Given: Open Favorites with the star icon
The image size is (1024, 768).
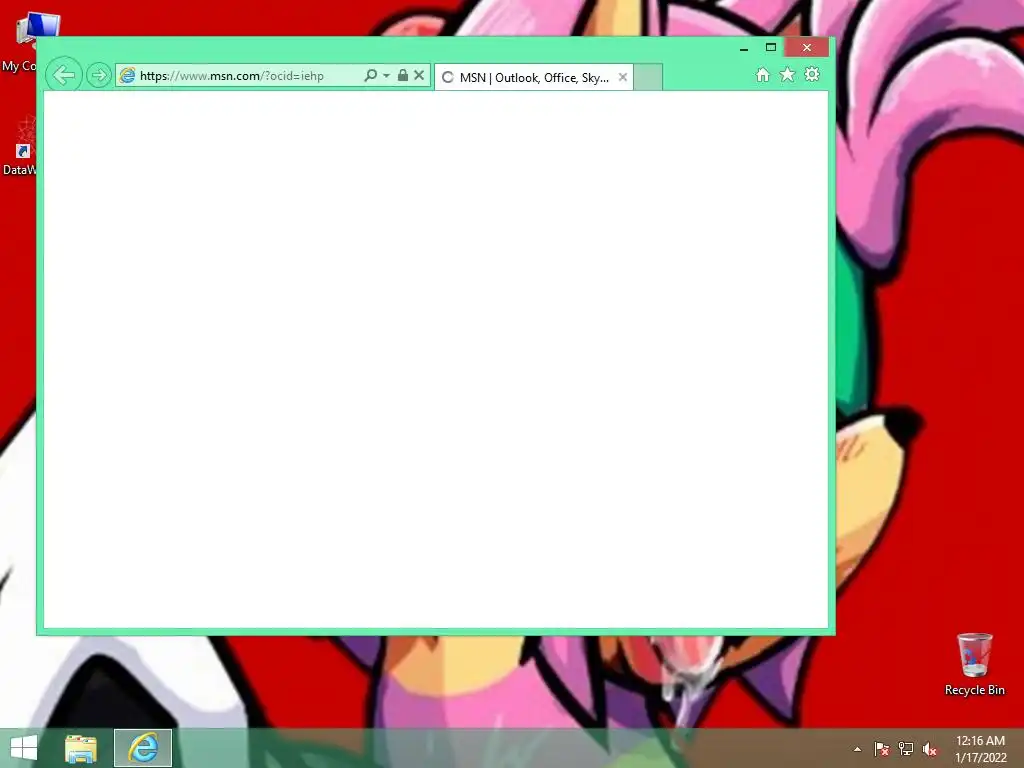Looking at the screenshot, I should (788, 74).
